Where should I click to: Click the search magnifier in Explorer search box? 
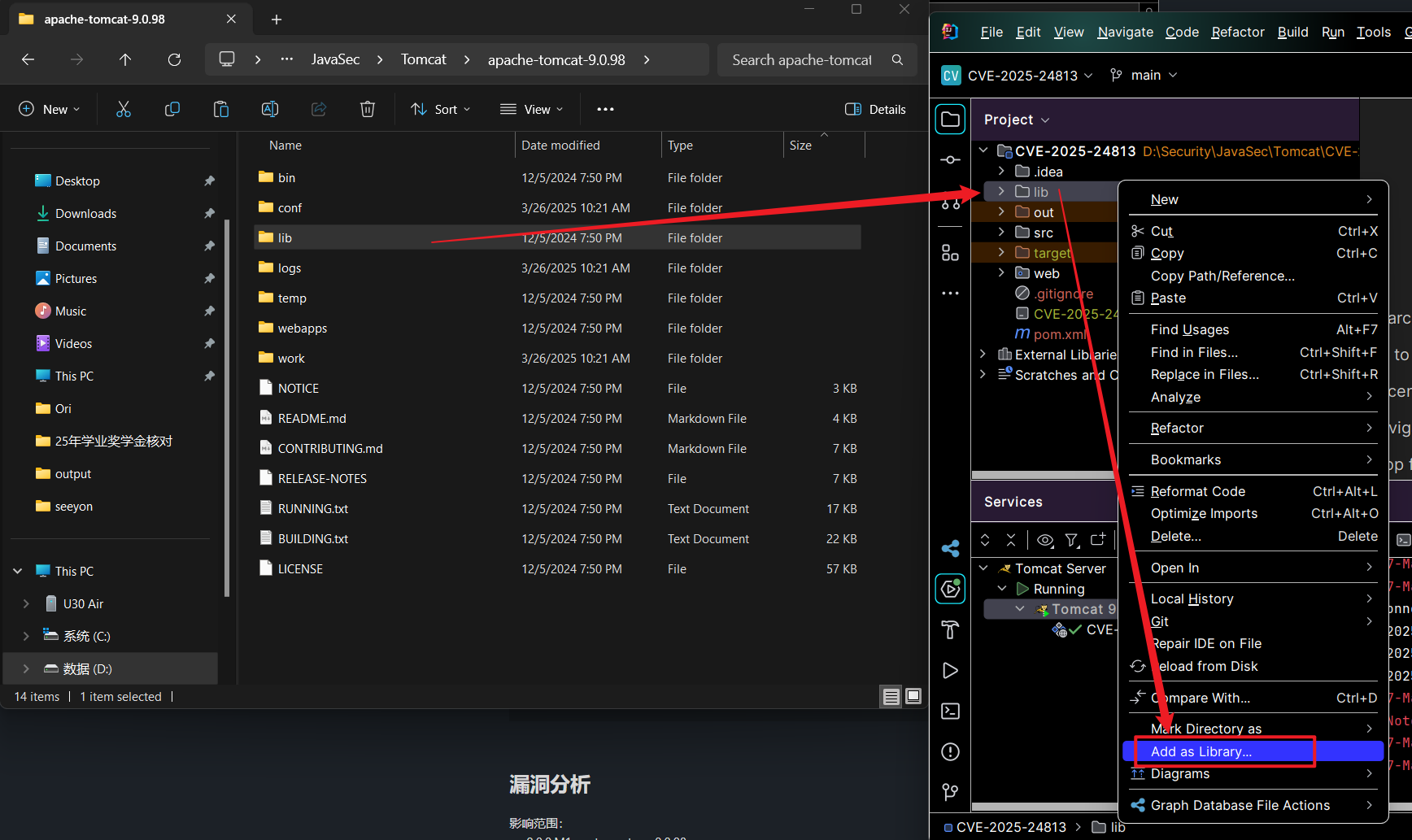point(897,59)
